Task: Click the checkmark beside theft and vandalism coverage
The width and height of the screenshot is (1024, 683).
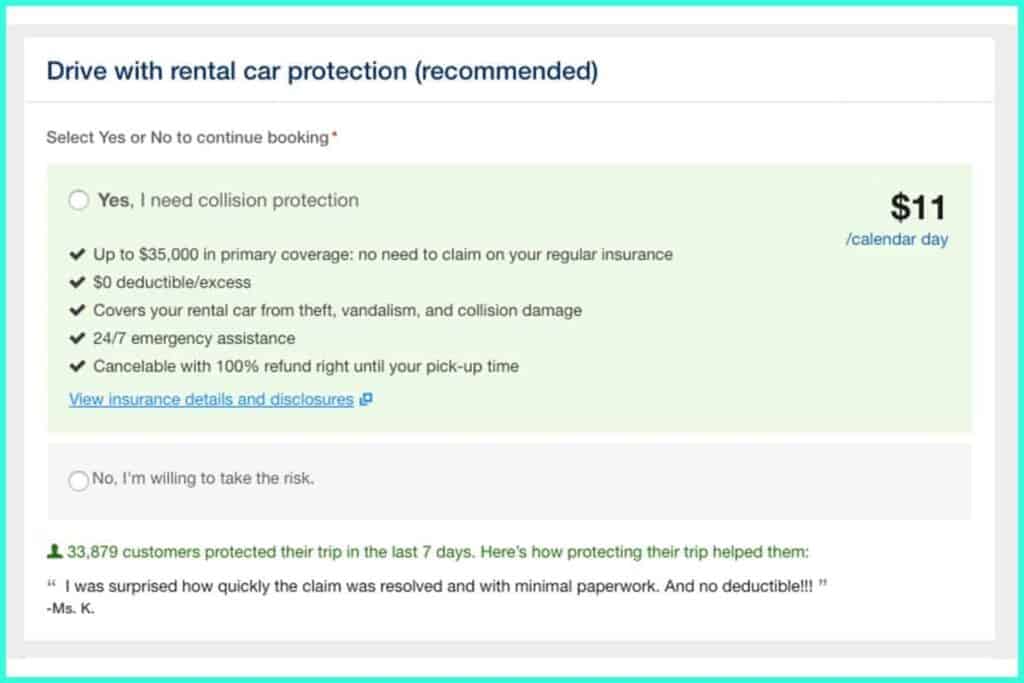Action: 77,310
